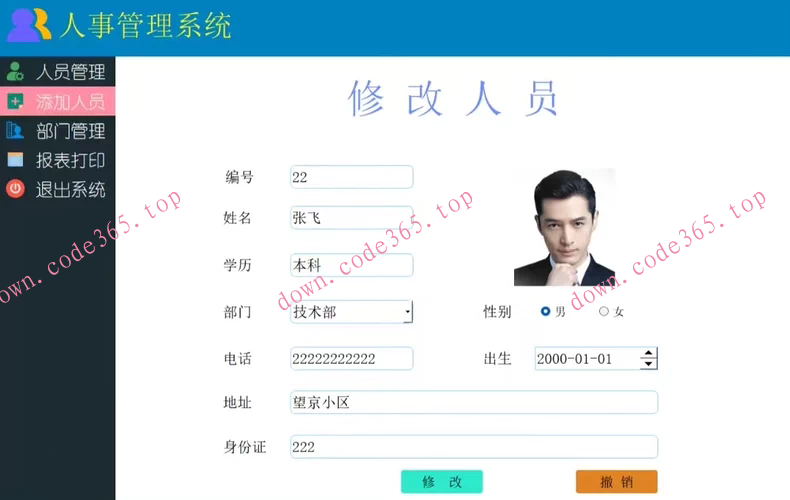
Task: Focus the 姓名 field containing 张飞
Action: pos(352,218)
